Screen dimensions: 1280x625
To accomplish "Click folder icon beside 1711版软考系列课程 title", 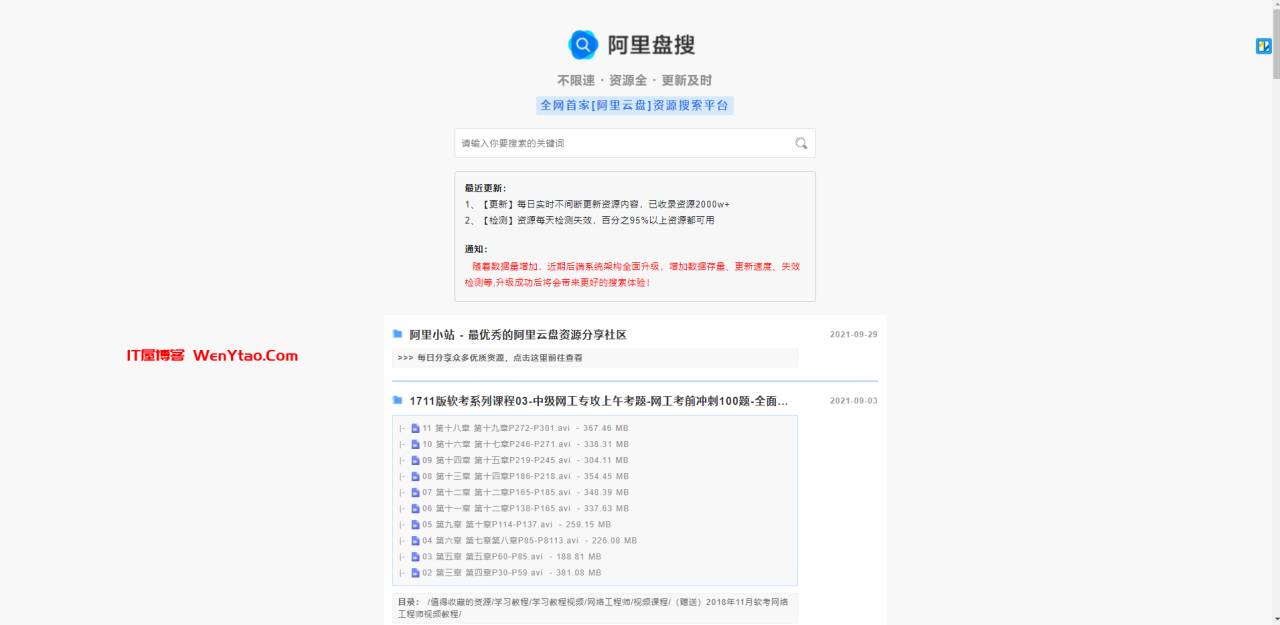I will pos(398,401).
